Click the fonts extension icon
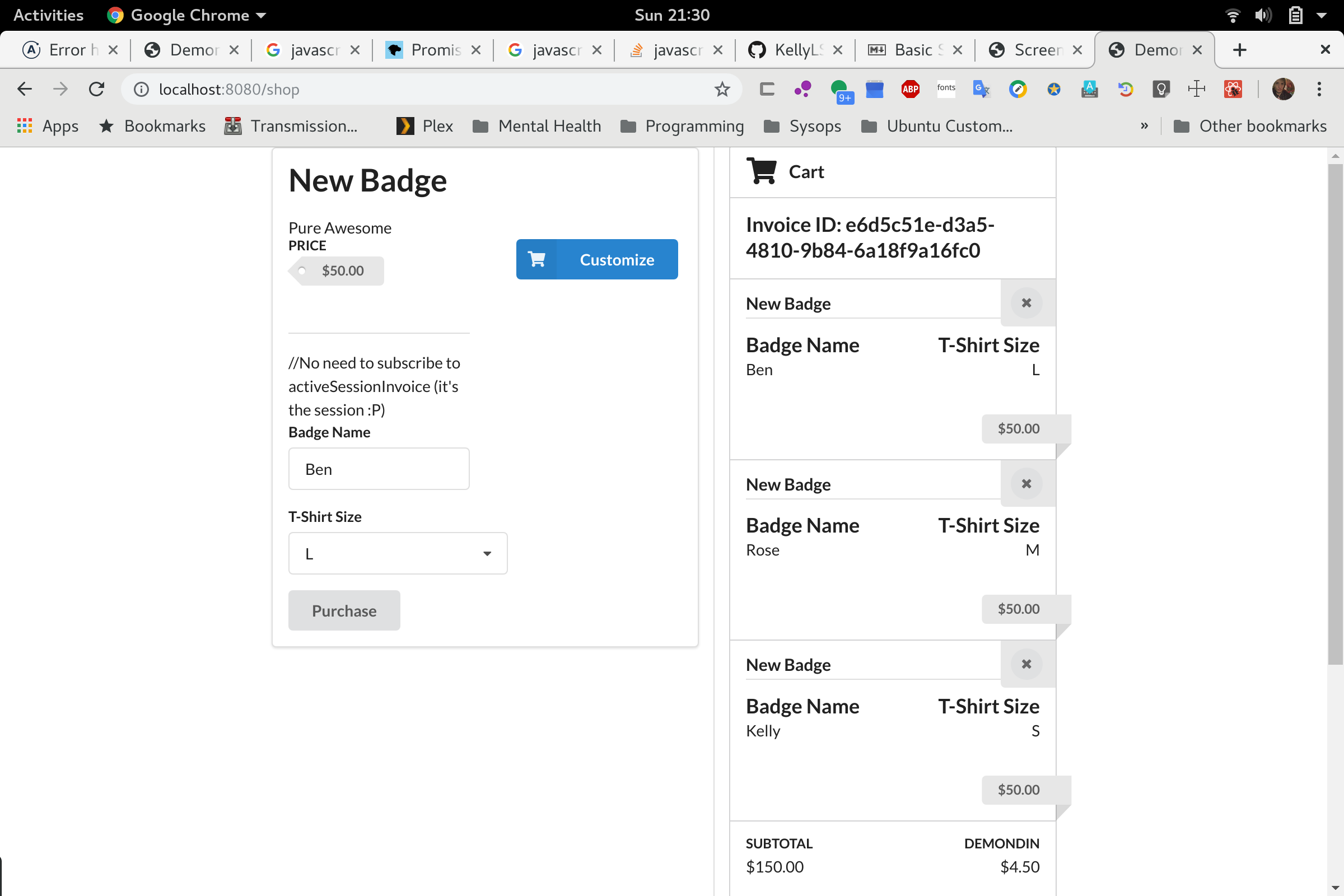This screenshot has height=896, width=1344. 946,88
